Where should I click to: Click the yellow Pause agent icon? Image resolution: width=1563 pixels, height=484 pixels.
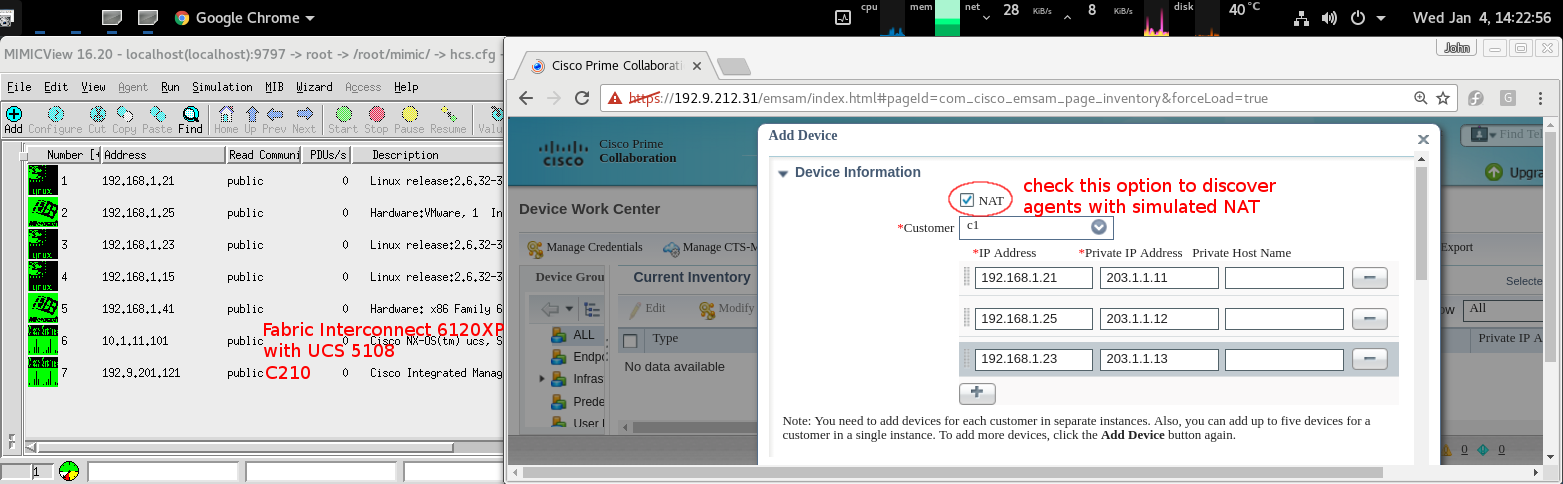[409, 120]
